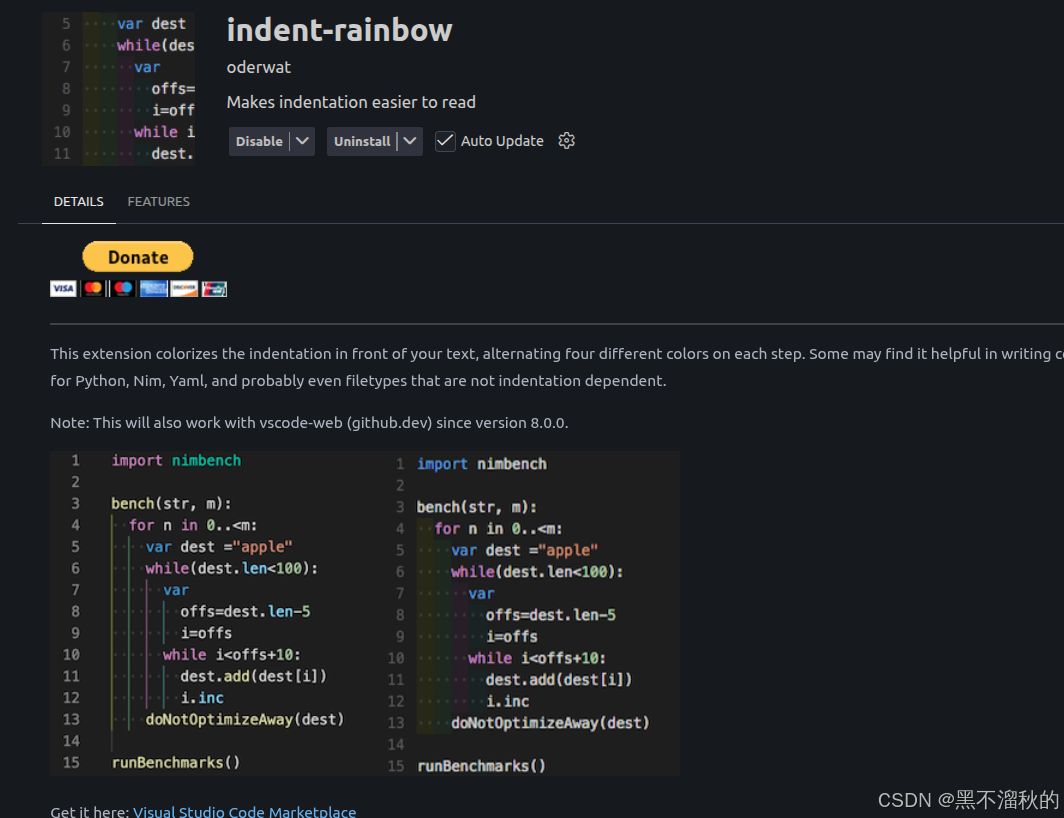Click the publisher name oderwat
This screenshot has height=818, width=1064.
pos(259,67)
